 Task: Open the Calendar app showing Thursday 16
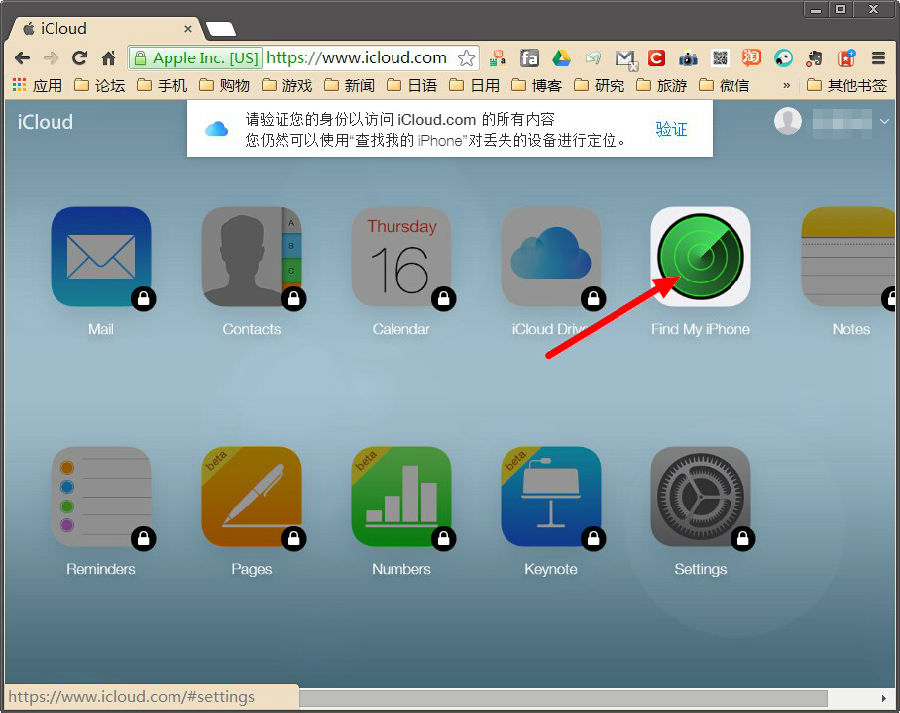pyautogui.click(x=401, y=257)
